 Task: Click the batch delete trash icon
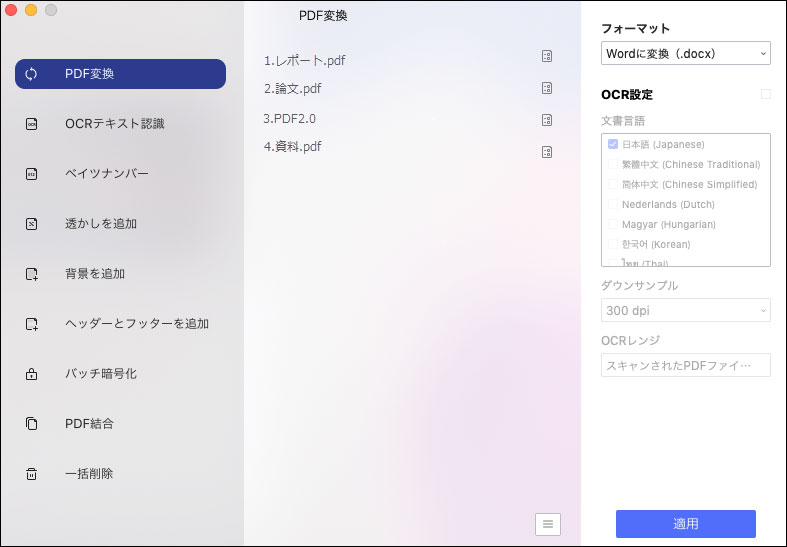pos(31,474)
